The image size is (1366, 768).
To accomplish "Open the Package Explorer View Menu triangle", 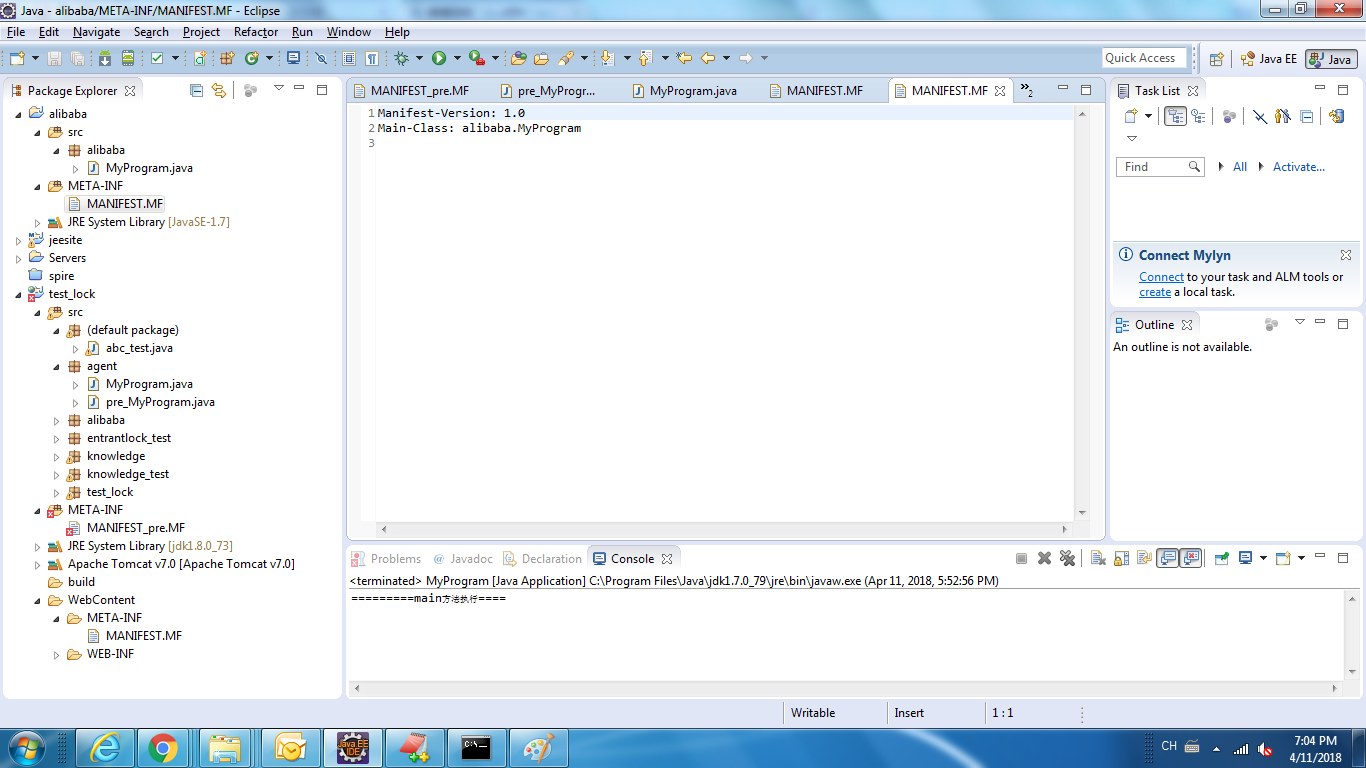I will click(279, 89).
